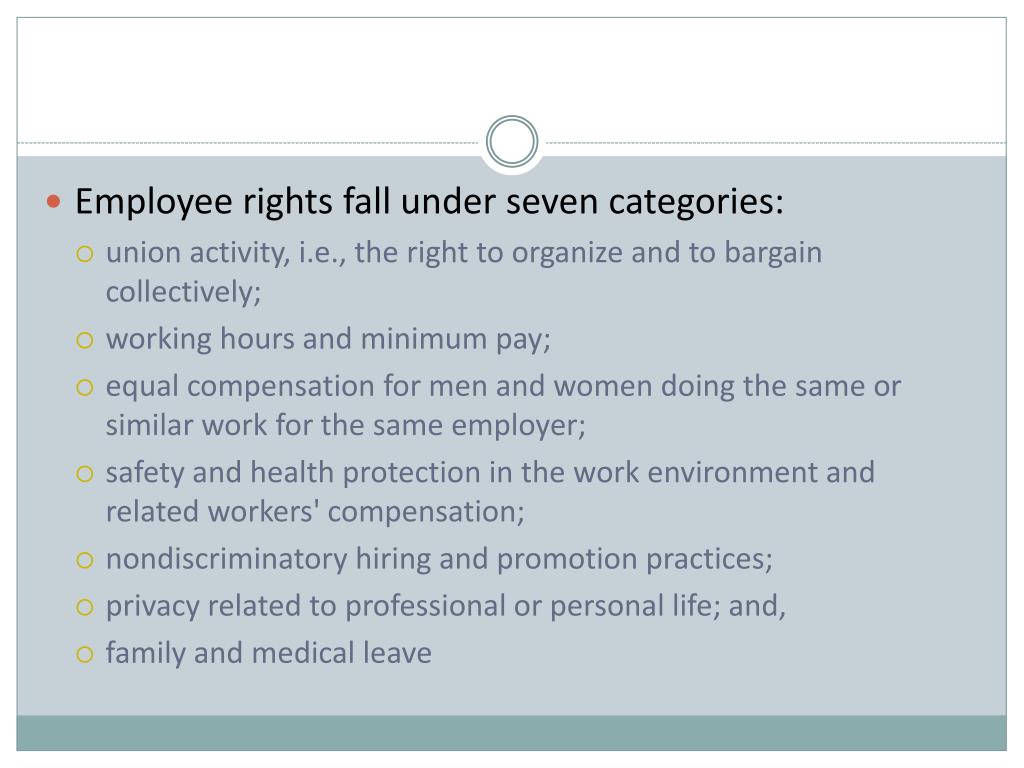This screenshot has width=1024, height=768.
Task: Click the word collectively
Action: (x=184, y=292)
